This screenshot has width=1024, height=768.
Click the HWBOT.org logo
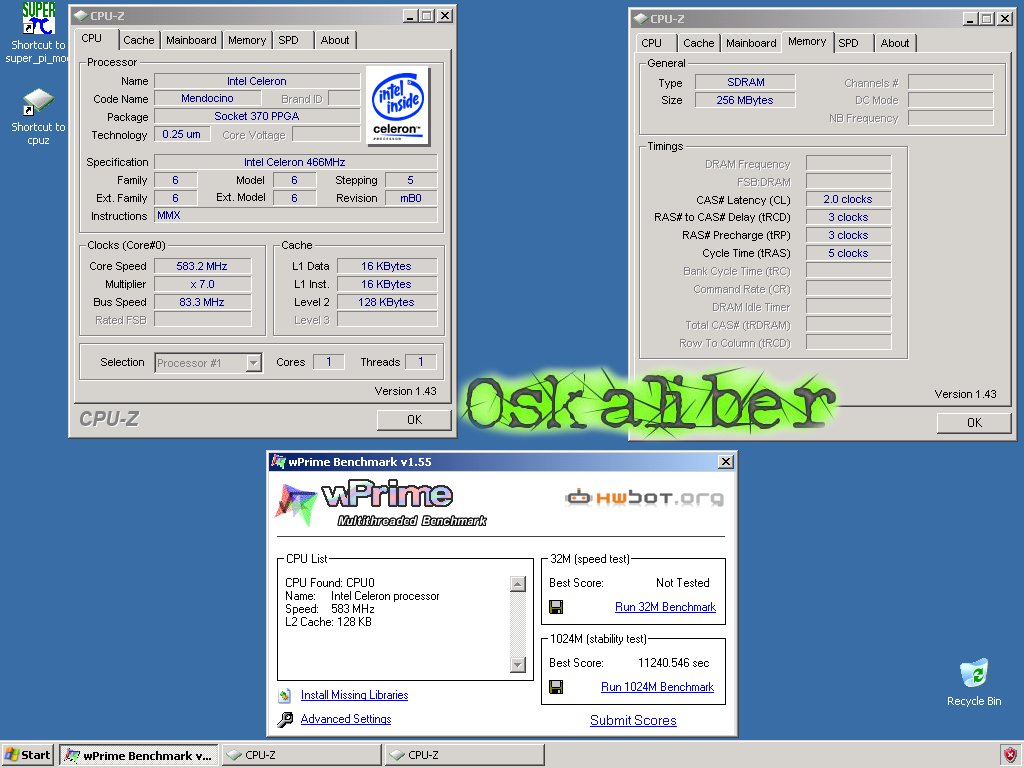(645, 498)
